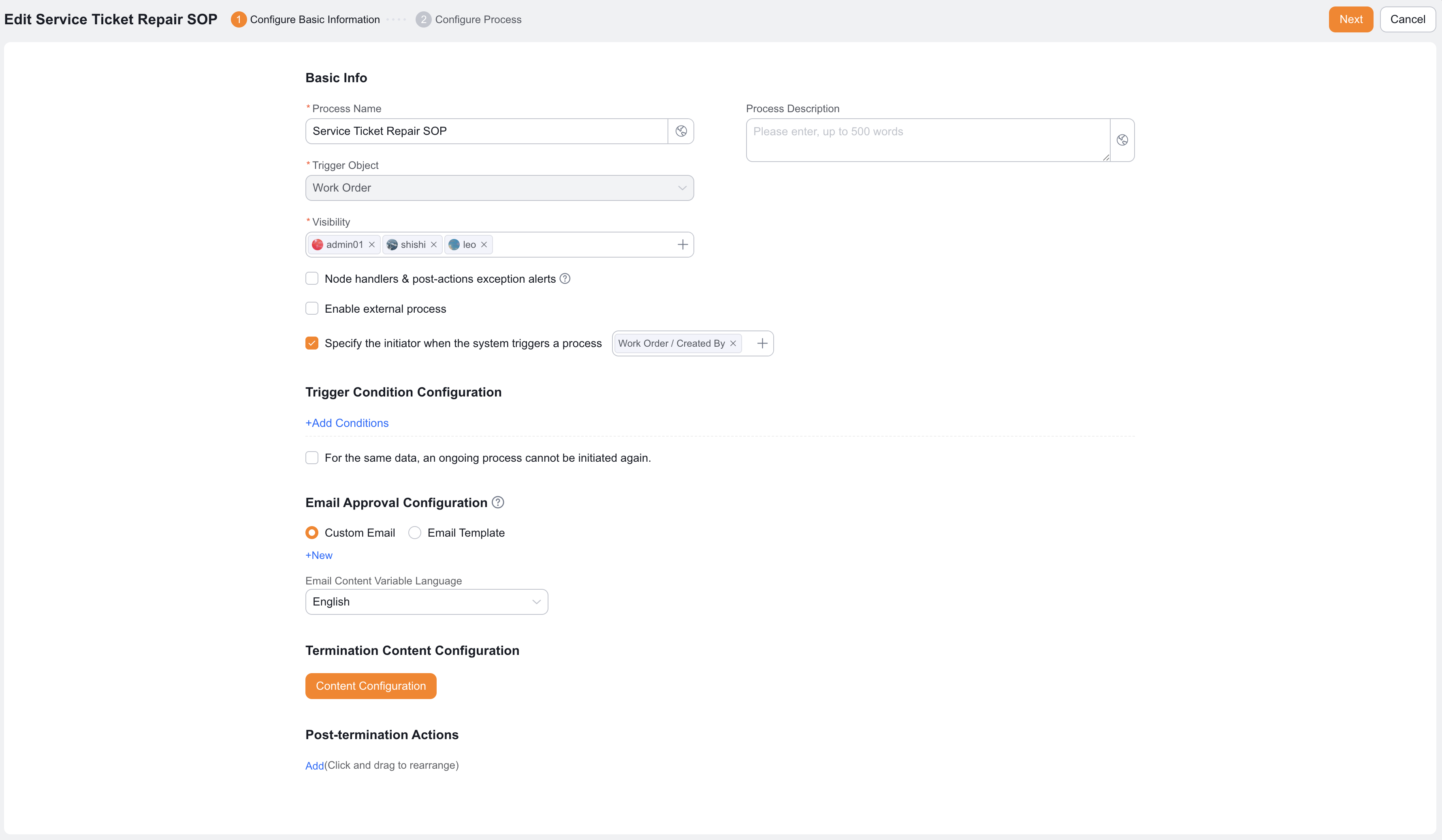Remove admin01 from Visibility
The height and width of the screenshot is (840, 1442).
[x=372, y=245]
